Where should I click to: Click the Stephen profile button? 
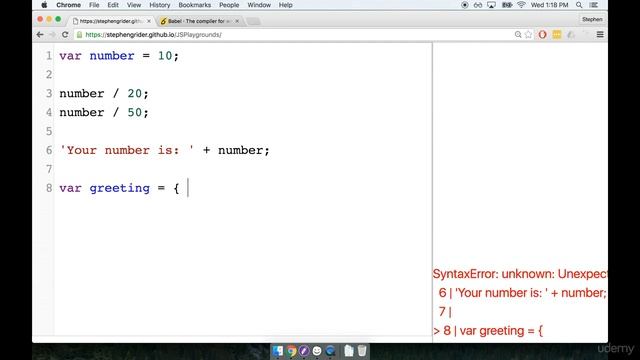point(592,19)
